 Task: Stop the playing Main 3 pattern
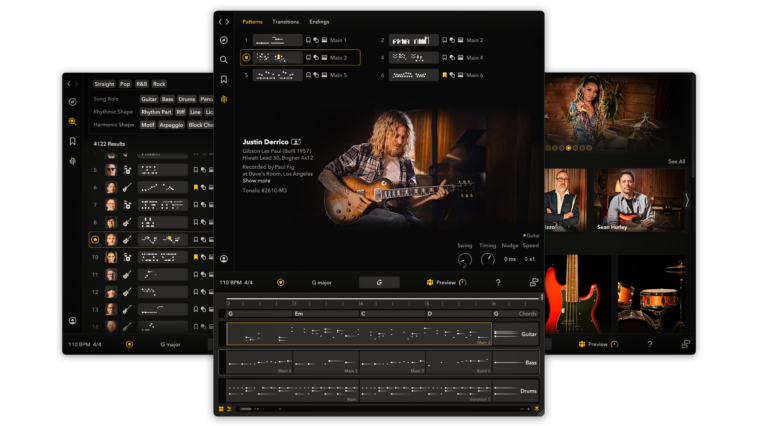[246, 58]
